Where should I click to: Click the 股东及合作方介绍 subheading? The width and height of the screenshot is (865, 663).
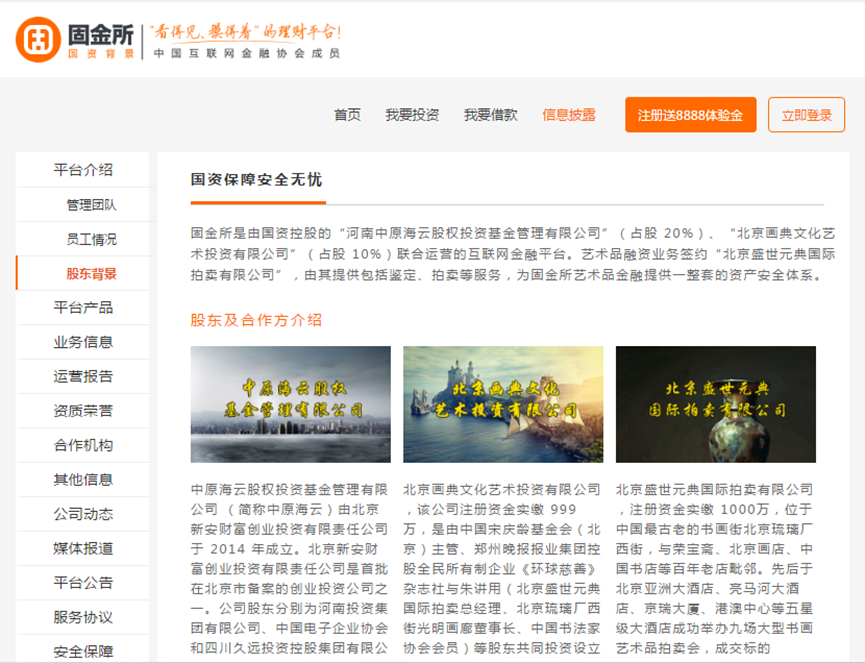[x=256, y=320]
